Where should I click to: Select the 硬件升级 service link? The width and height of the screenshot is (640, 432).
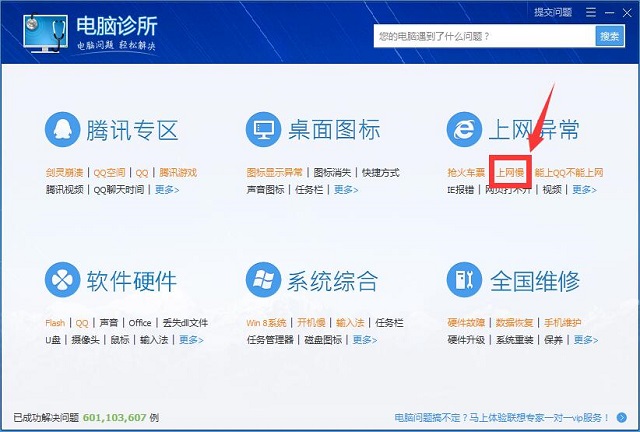coord(466,340)
